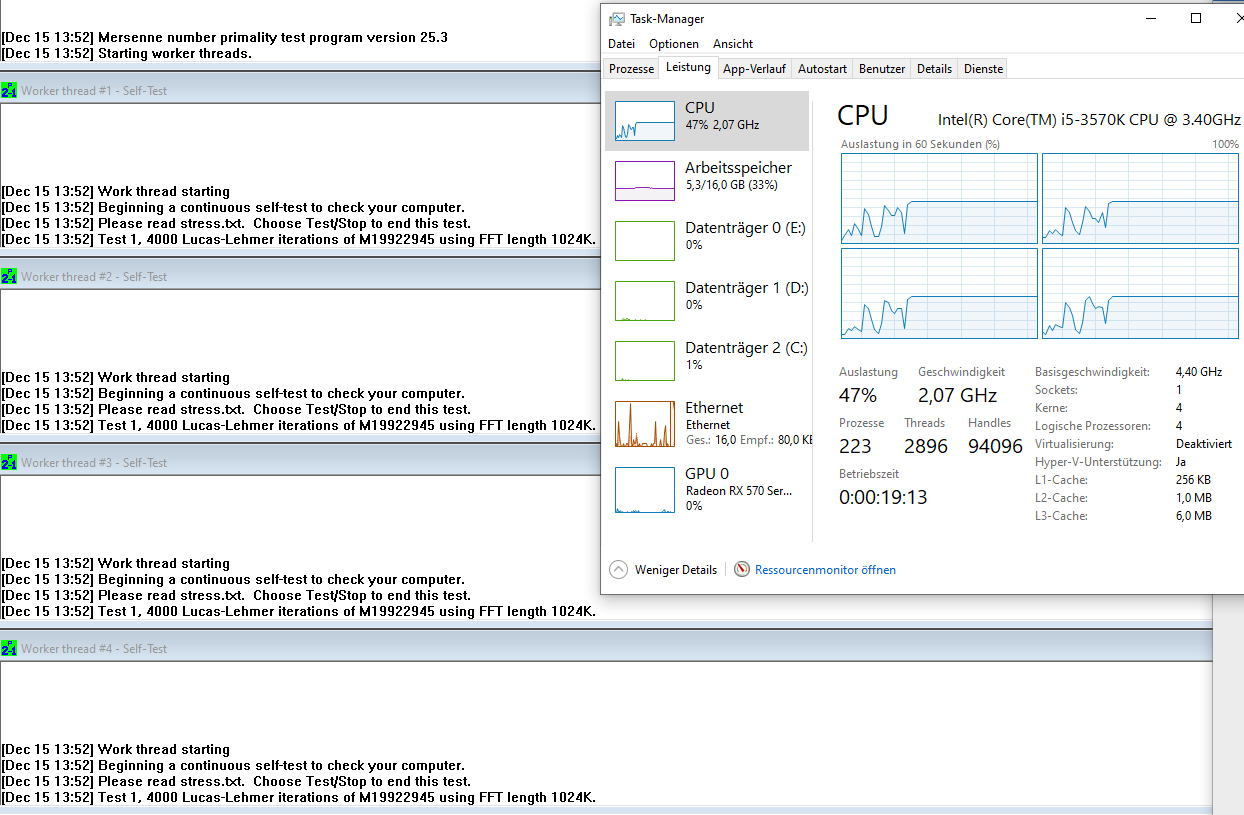Select Datenträger 0 (E:) entry
Viewport: 1244px width, 815px height.
point(707,240)
